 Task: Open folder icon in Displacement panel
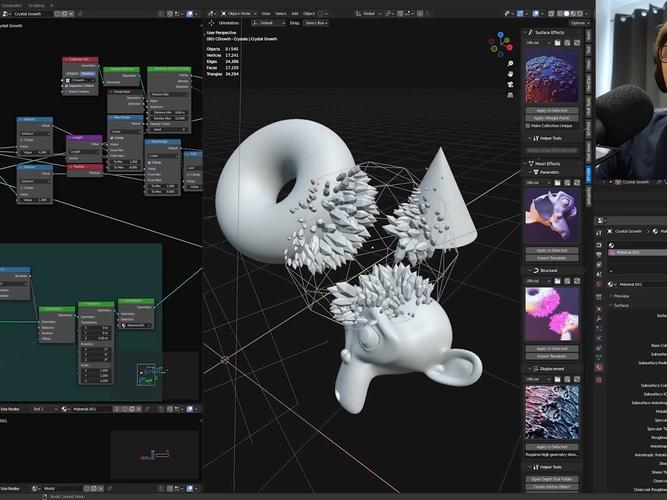(558, 379)
